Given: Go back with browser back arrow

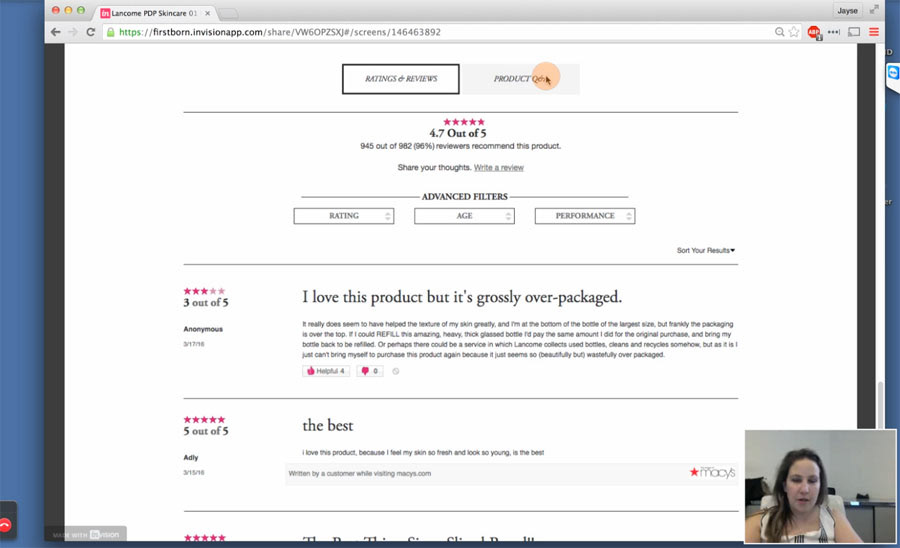Looking at the screenshot, I should click(56, 32).
